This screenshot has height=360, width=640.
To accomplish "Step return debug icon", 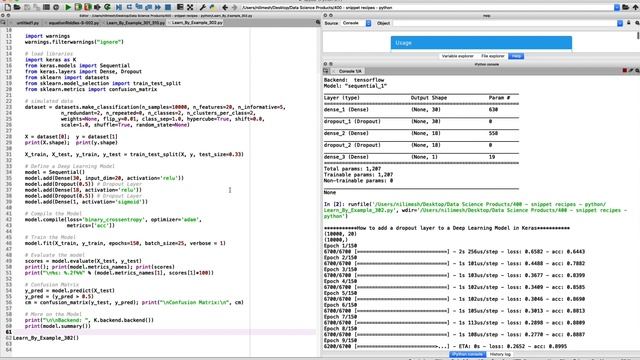I will pyautogui.click(x=148, y=7).
